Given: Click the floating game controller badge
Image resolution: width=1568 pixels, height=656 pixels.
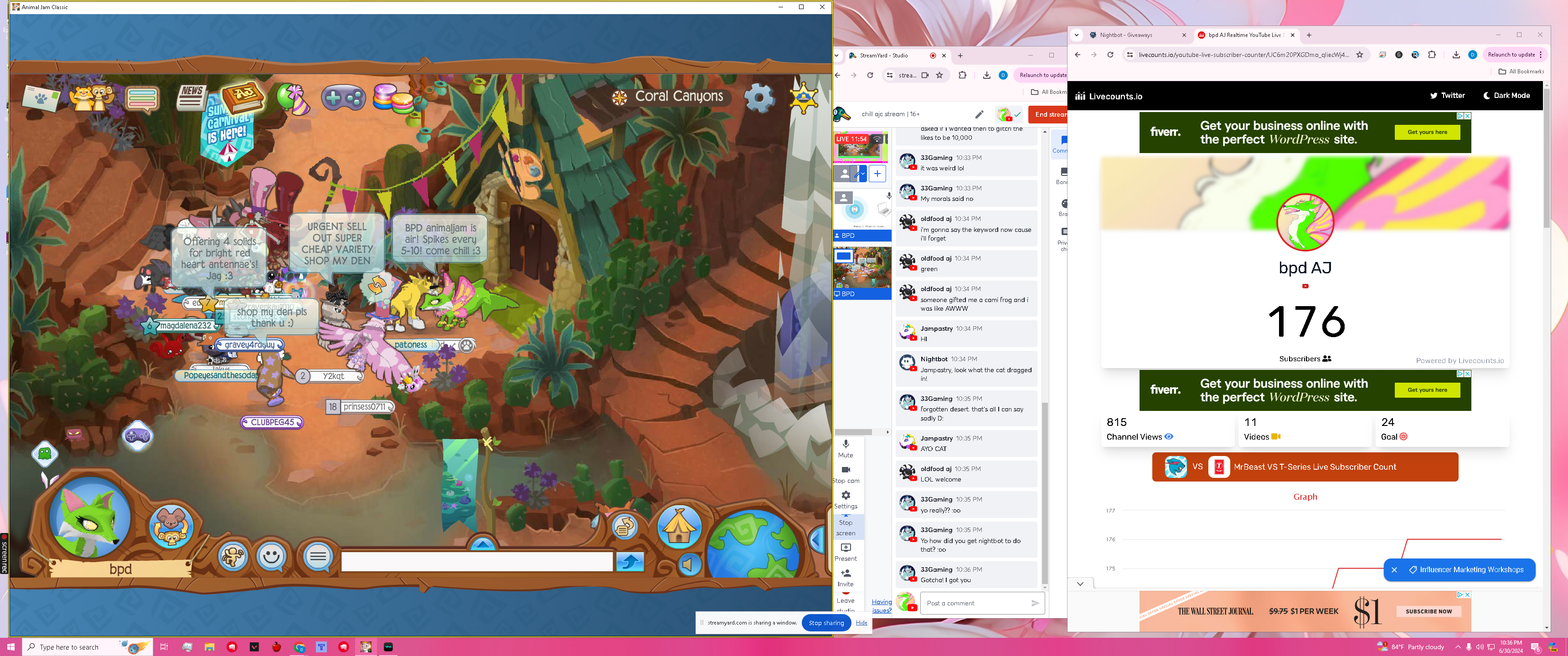Looking at the screenshot, I should (138, 436).
